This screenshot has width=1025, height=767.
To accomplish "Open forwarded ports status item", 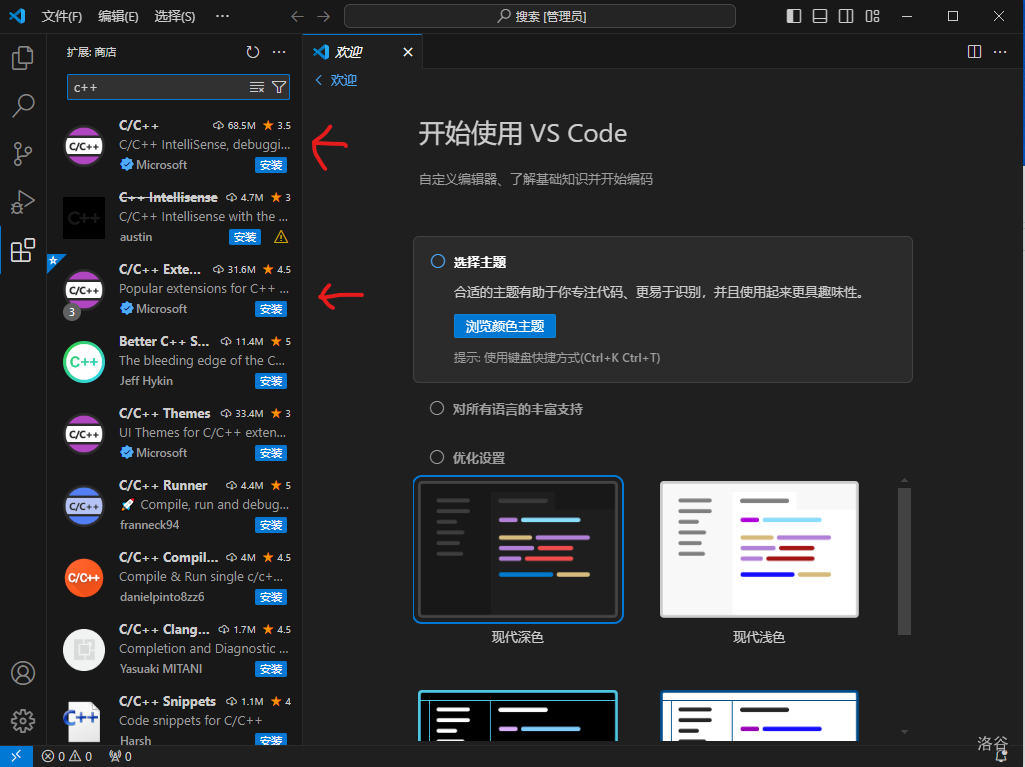I will click(120, 757).
